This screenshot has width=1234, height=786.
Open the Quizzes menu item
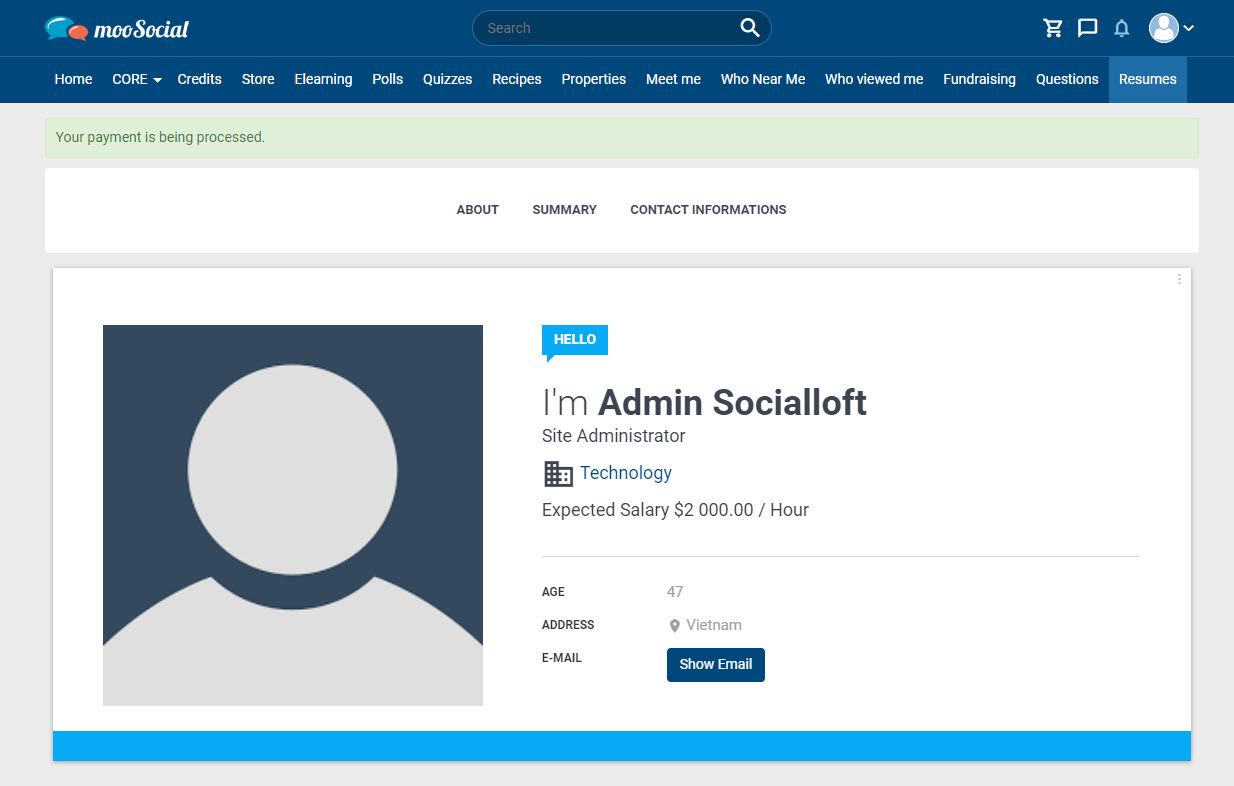pyautogui.click(x=447, y=79)
